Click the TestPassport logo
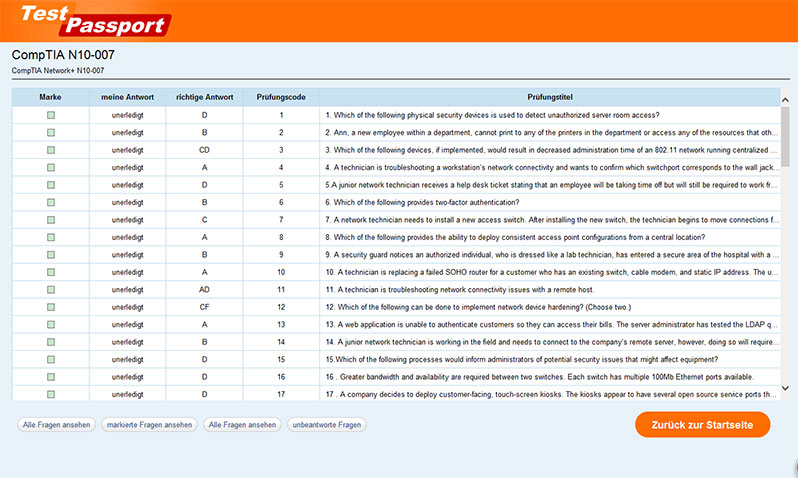The image size is (798, 478). [95, 21]
